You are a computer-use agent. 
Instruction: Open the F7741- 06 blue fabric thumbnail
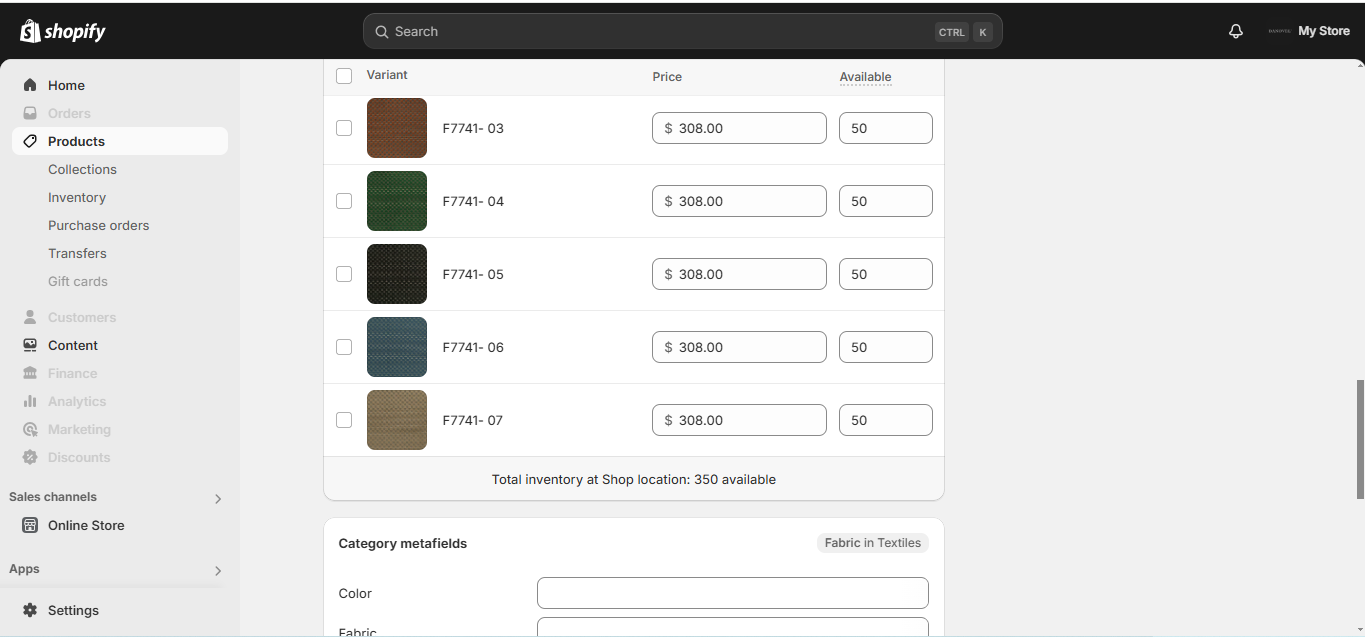coord(397,347)
